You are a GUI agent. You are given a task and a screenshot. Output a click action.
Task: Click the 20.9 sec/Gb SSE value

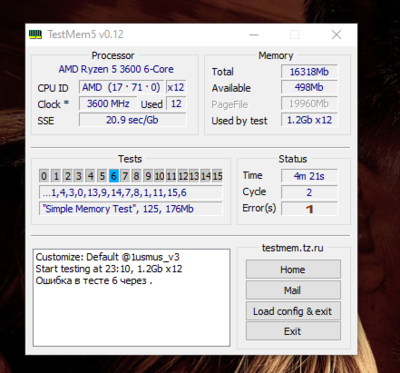132,120
